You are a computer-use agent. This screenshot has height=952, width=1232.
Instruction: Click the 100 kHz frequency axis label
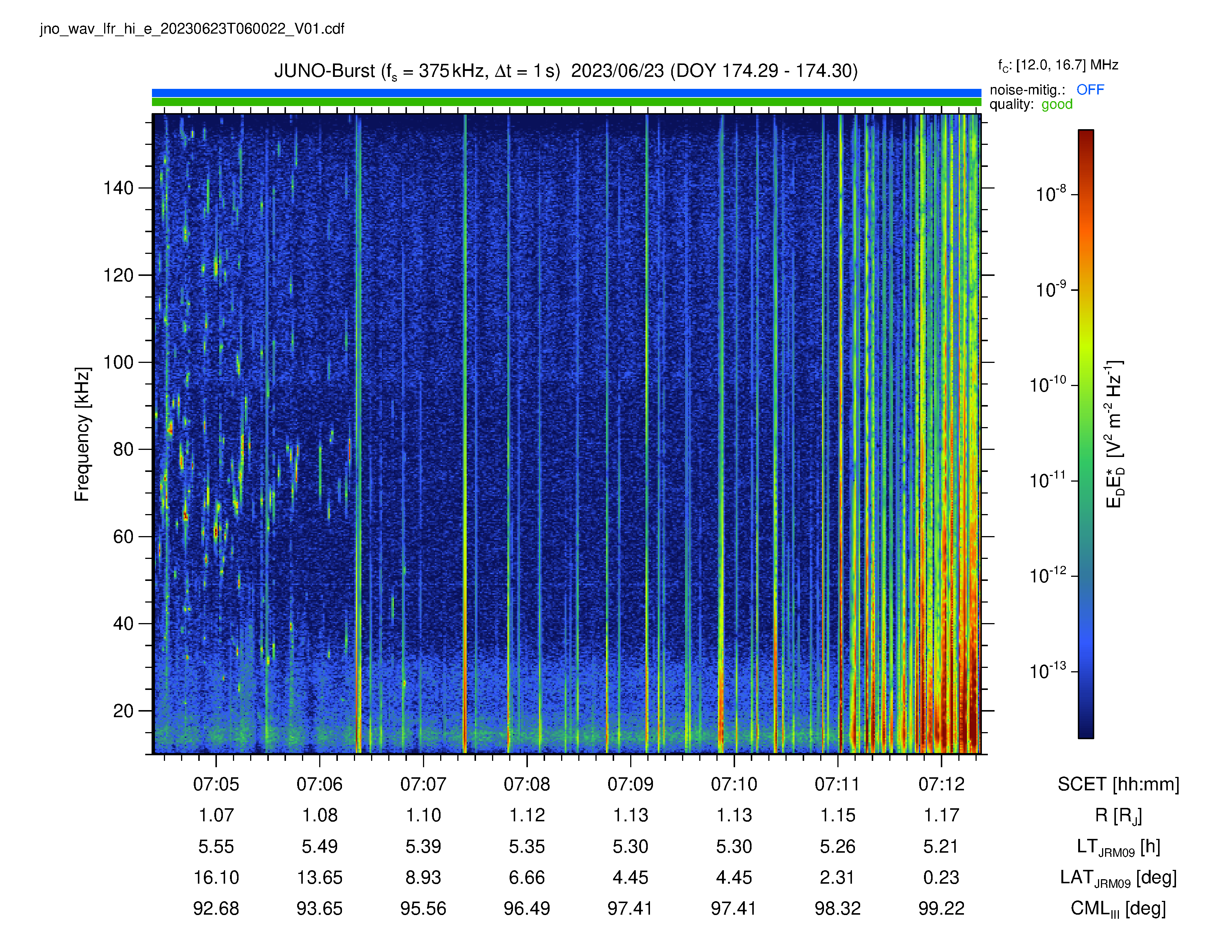pyautogui.click(x=118, y=362)
